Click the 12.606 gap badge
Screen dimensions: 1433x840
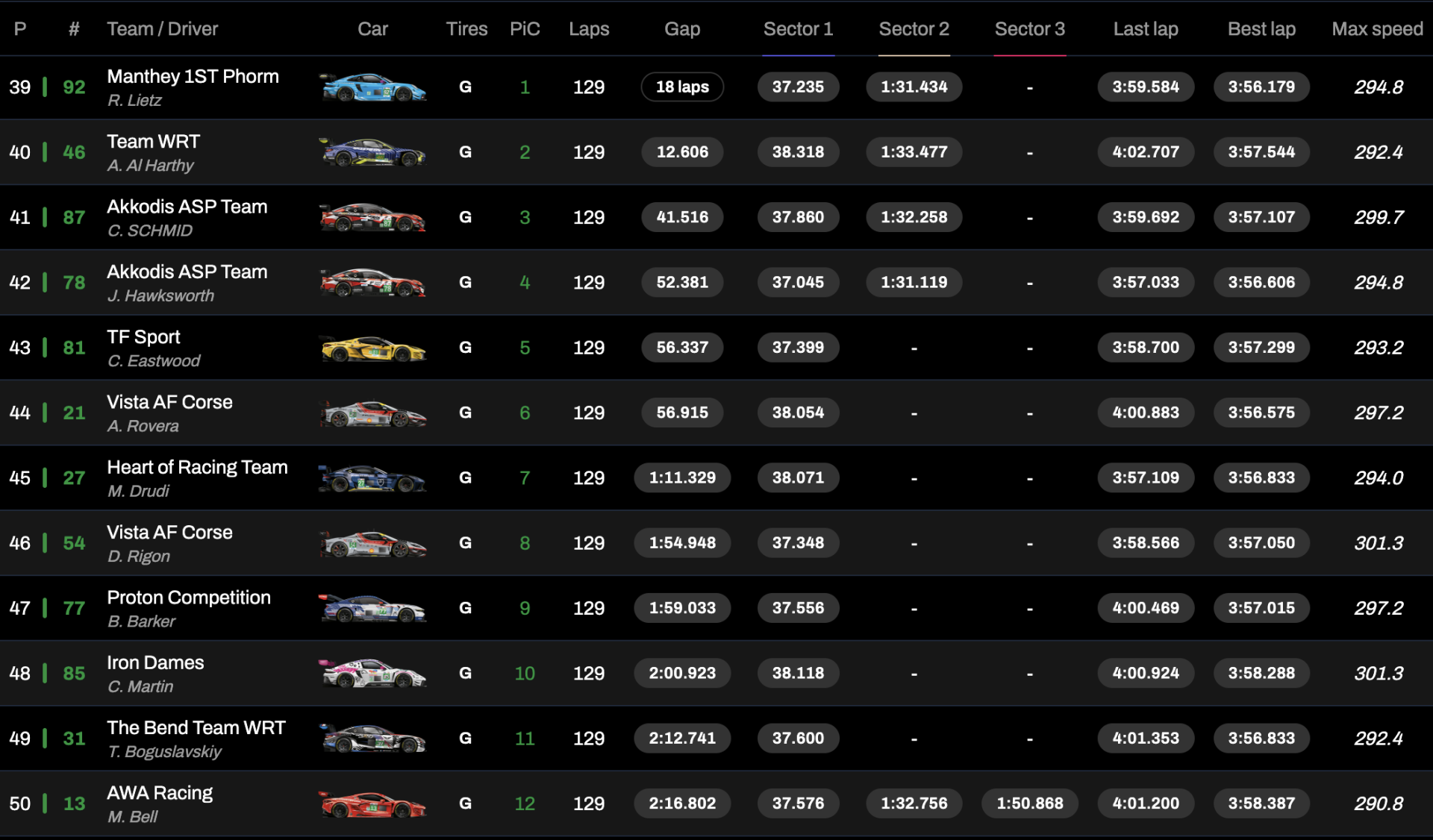tap(682, 152)
